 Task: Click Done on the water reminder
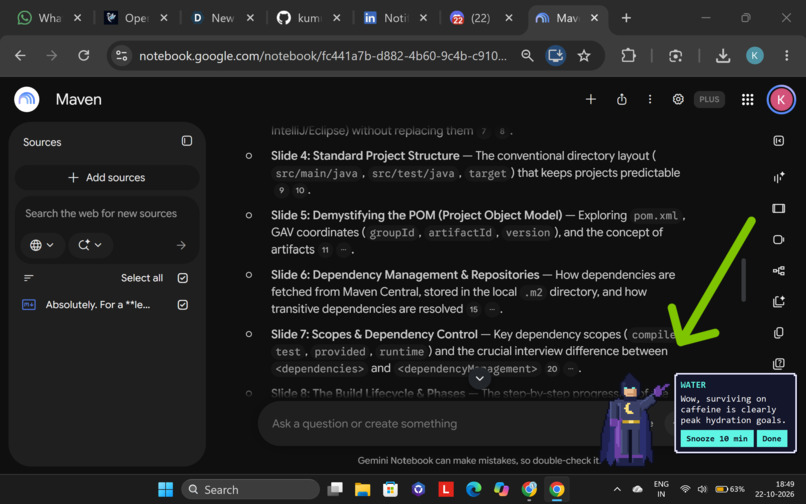772,439
